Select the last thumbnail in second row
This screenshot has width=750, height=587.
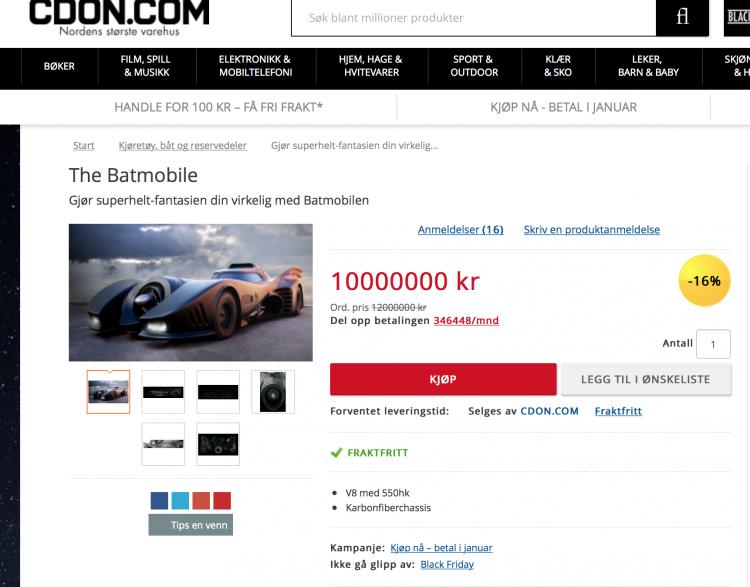218,444
